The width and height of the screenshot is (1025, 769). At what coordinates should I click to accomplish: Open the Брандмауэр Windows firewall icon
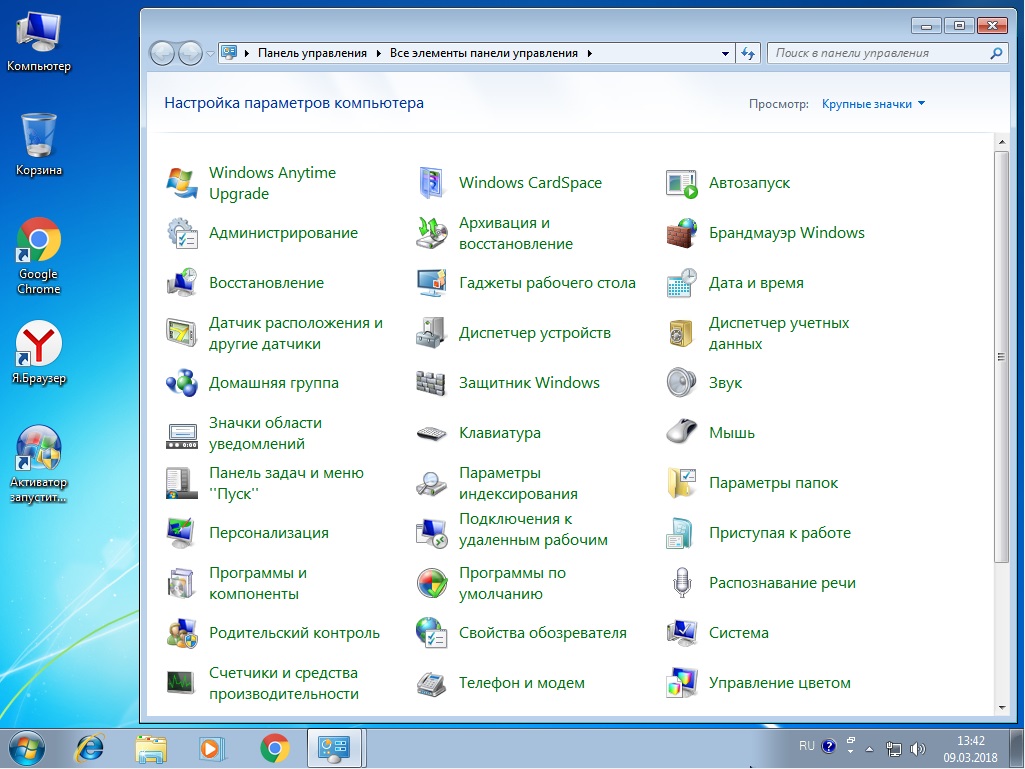681,233
